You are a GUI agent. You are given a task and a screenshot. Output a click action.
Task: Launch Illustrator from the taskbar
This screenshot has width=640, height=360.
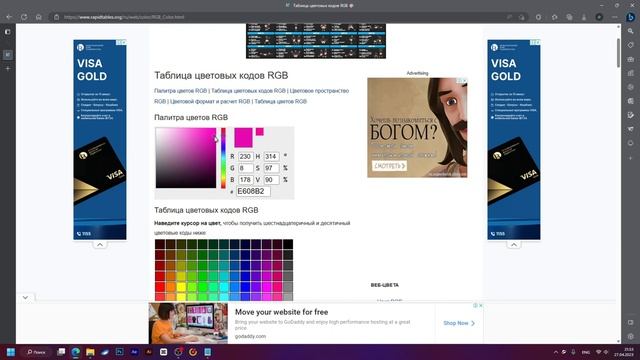click(x=149, y=352)
